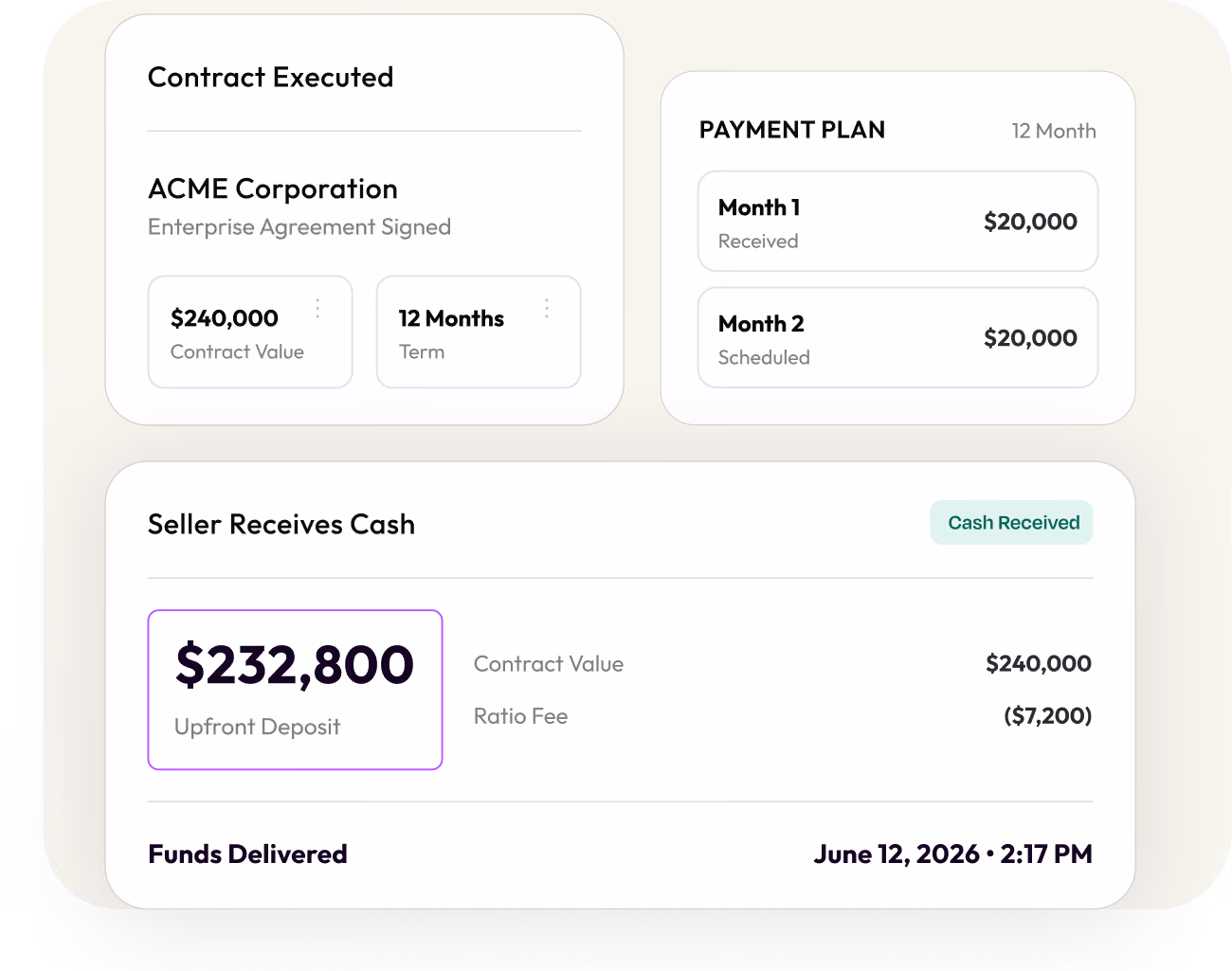Click the Seller Receives Cash heading

click(x=281, y=524)
